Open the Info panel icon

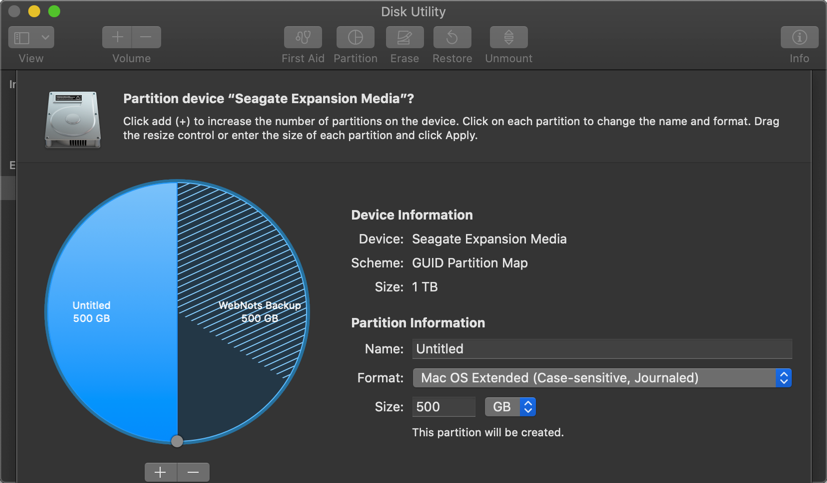coord(799,37)
